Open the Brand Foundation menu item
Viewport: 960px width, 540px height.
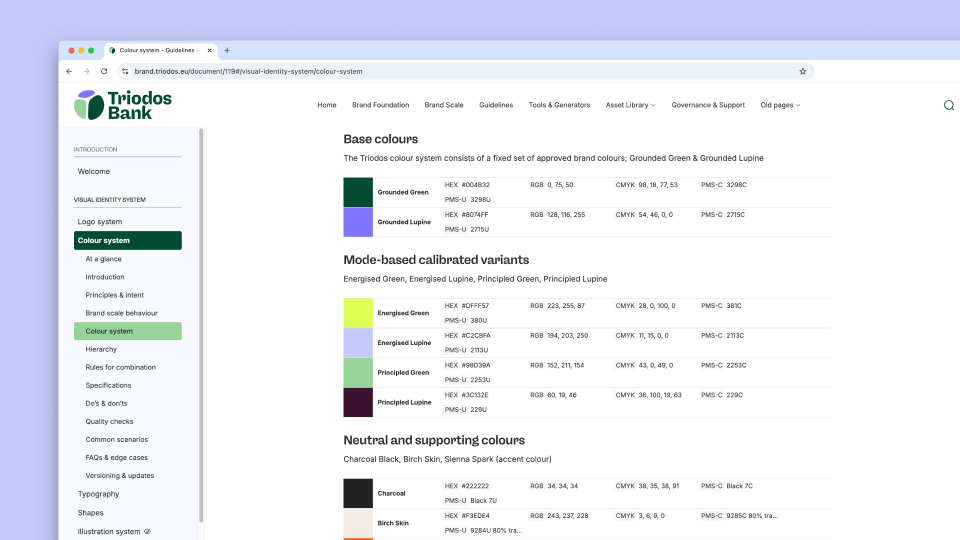pyautogui.click(x=380, y=105)
